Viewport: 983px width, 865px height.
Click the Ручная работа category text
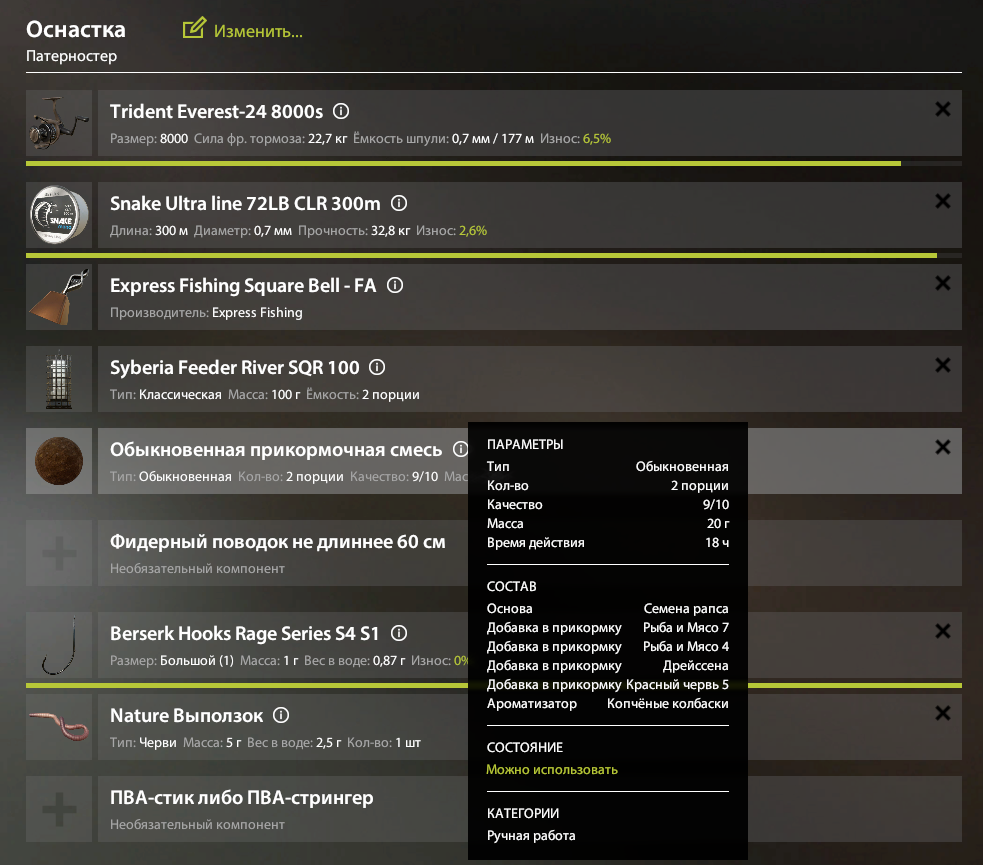(x=531, y=836)
